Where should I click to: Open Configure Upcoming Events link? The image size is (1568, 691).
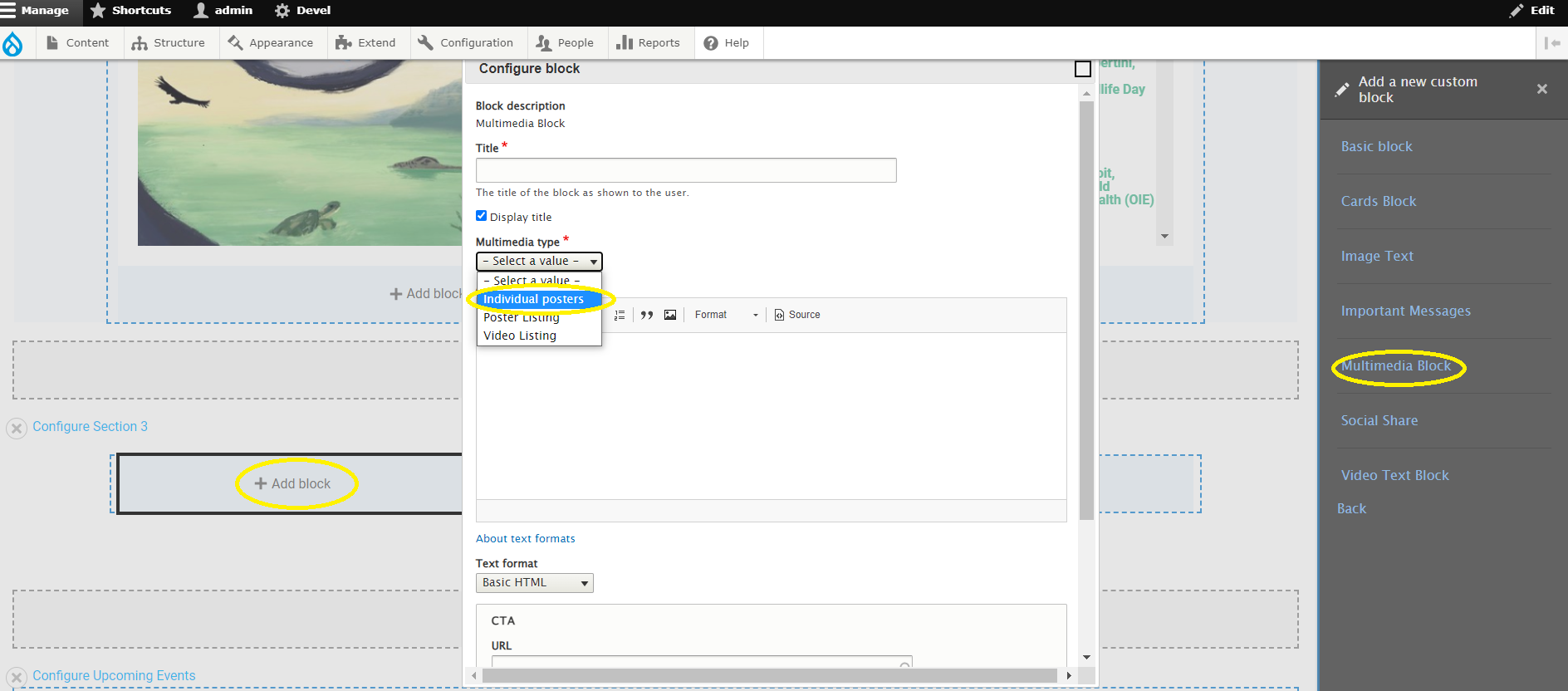[114, 675]
